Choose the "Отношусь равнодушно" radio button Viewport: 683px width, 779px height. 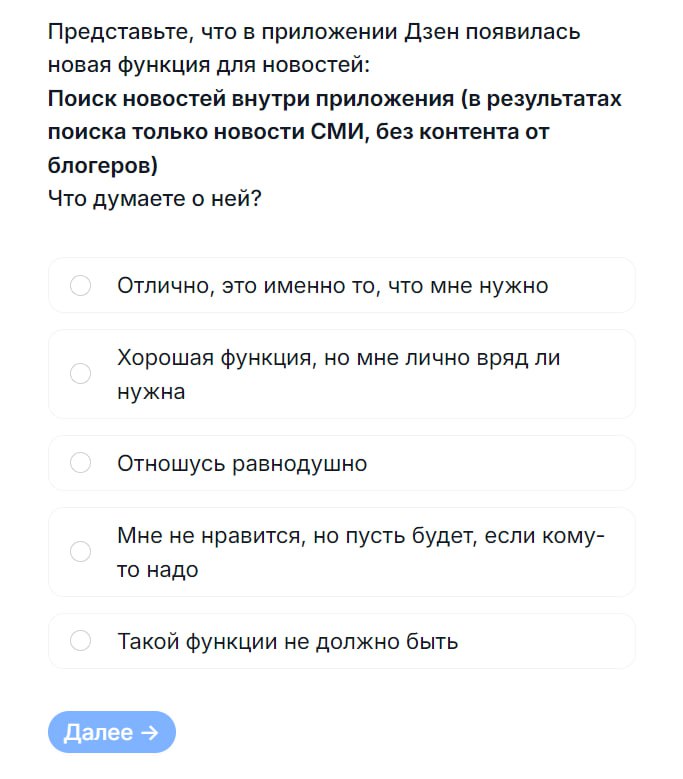point(81,463)
